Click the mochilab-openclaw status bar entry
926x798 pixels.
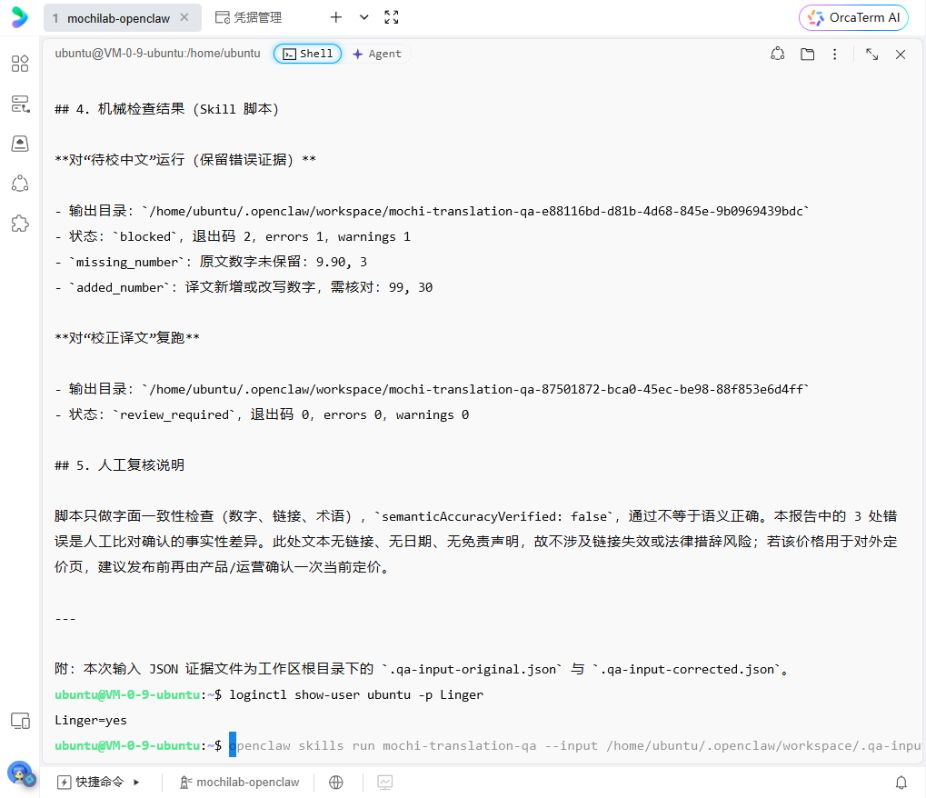[x=240, y=782]
